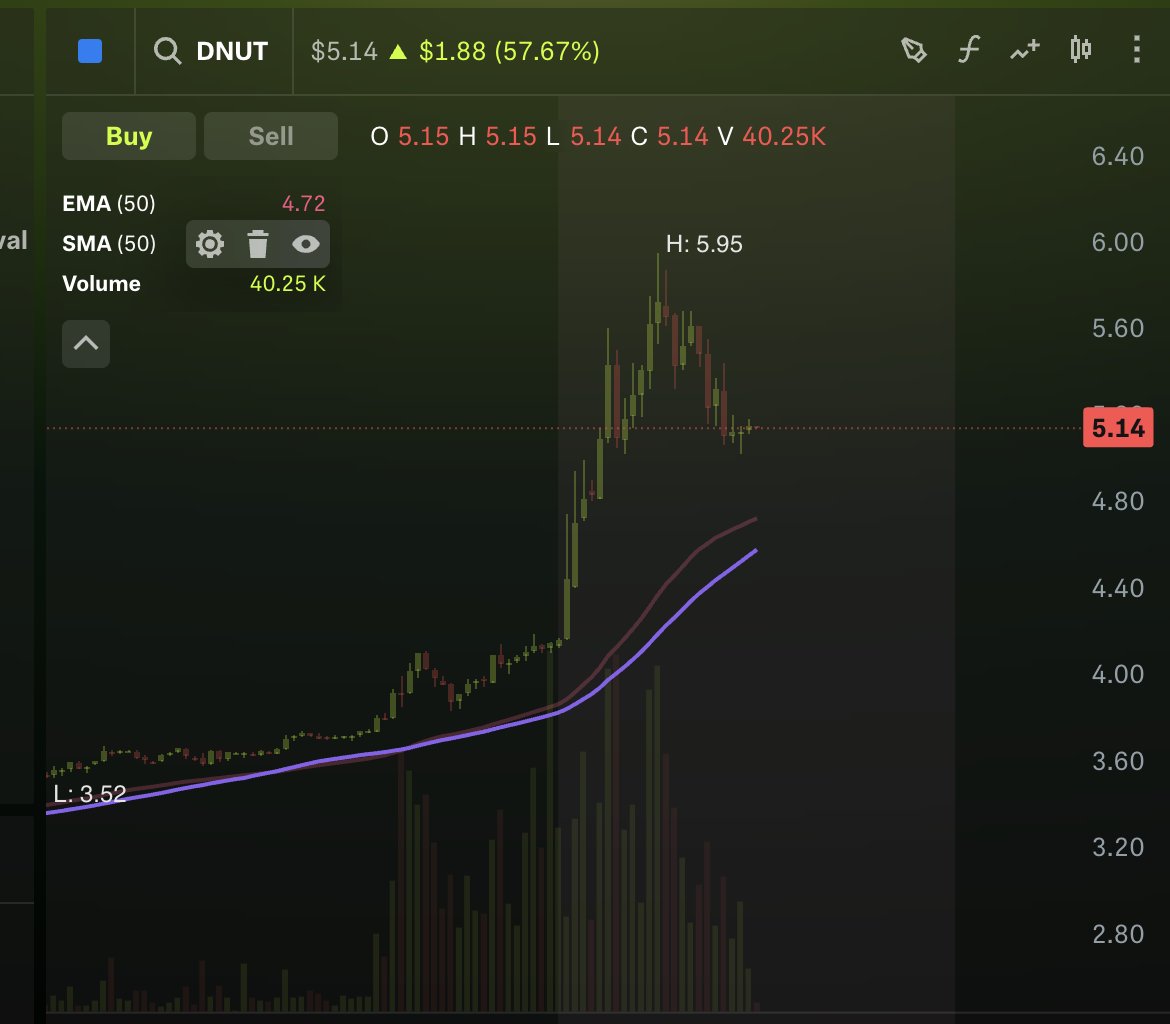Click the high value H 5.15

497,137
